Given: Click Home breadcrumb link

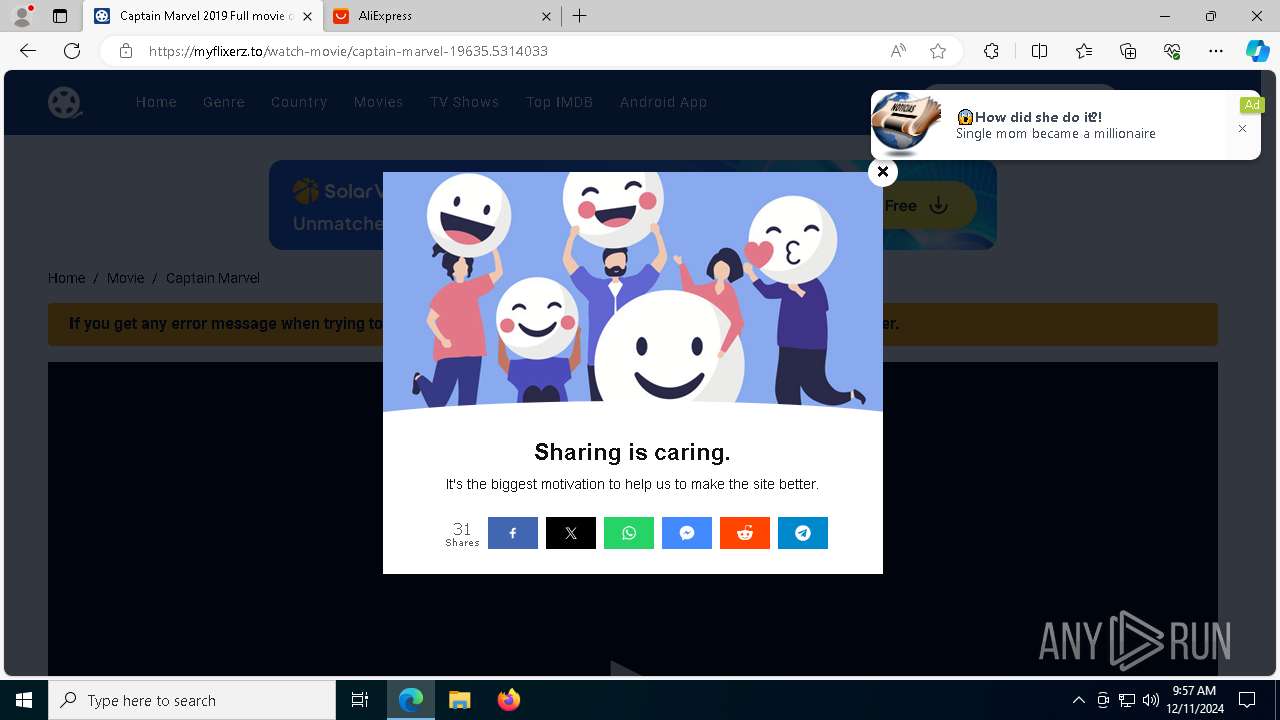Looking at the screenshot, I should (66, 278).
